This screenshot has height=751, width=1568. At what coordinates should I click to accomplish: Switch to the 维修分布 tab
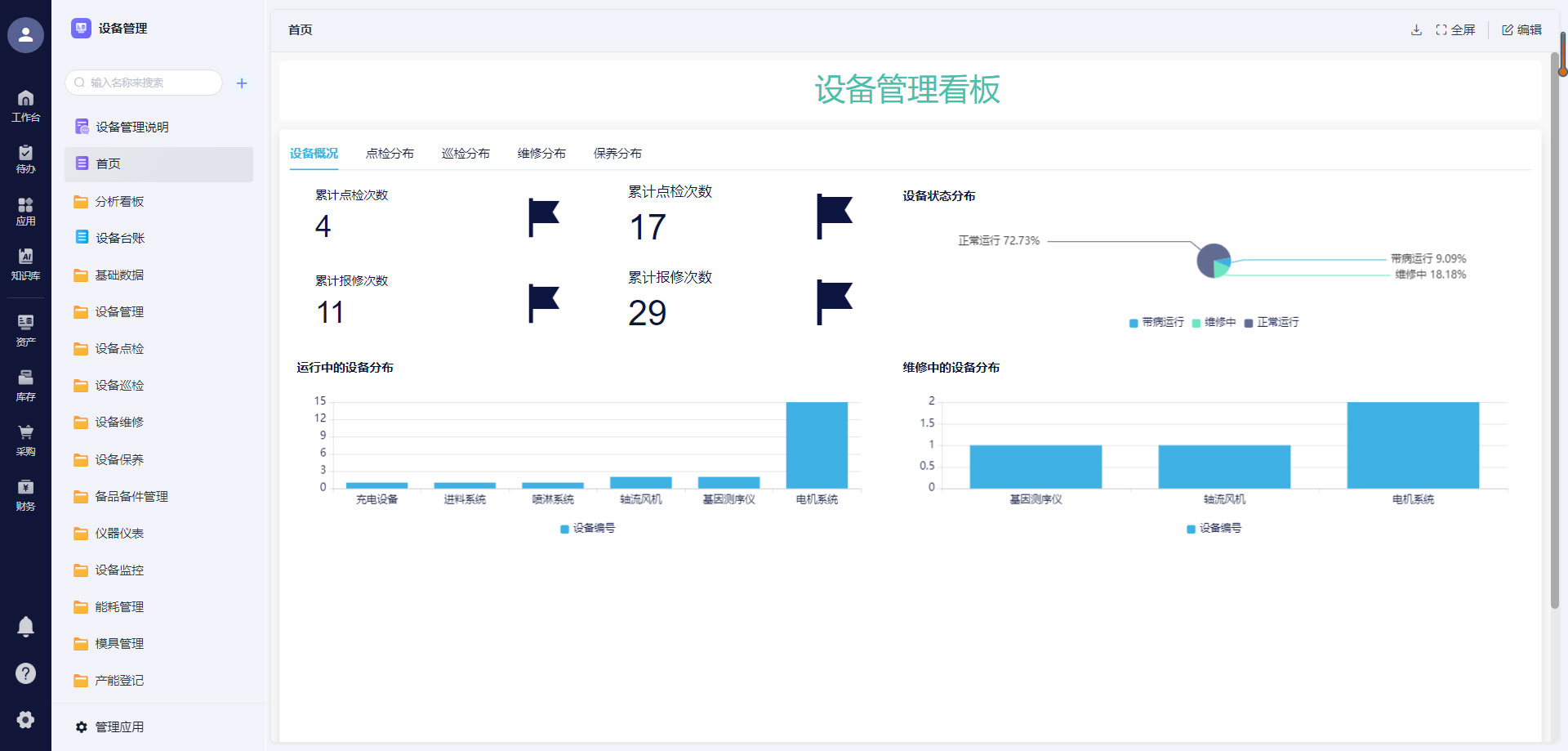(x=541, y=154)
